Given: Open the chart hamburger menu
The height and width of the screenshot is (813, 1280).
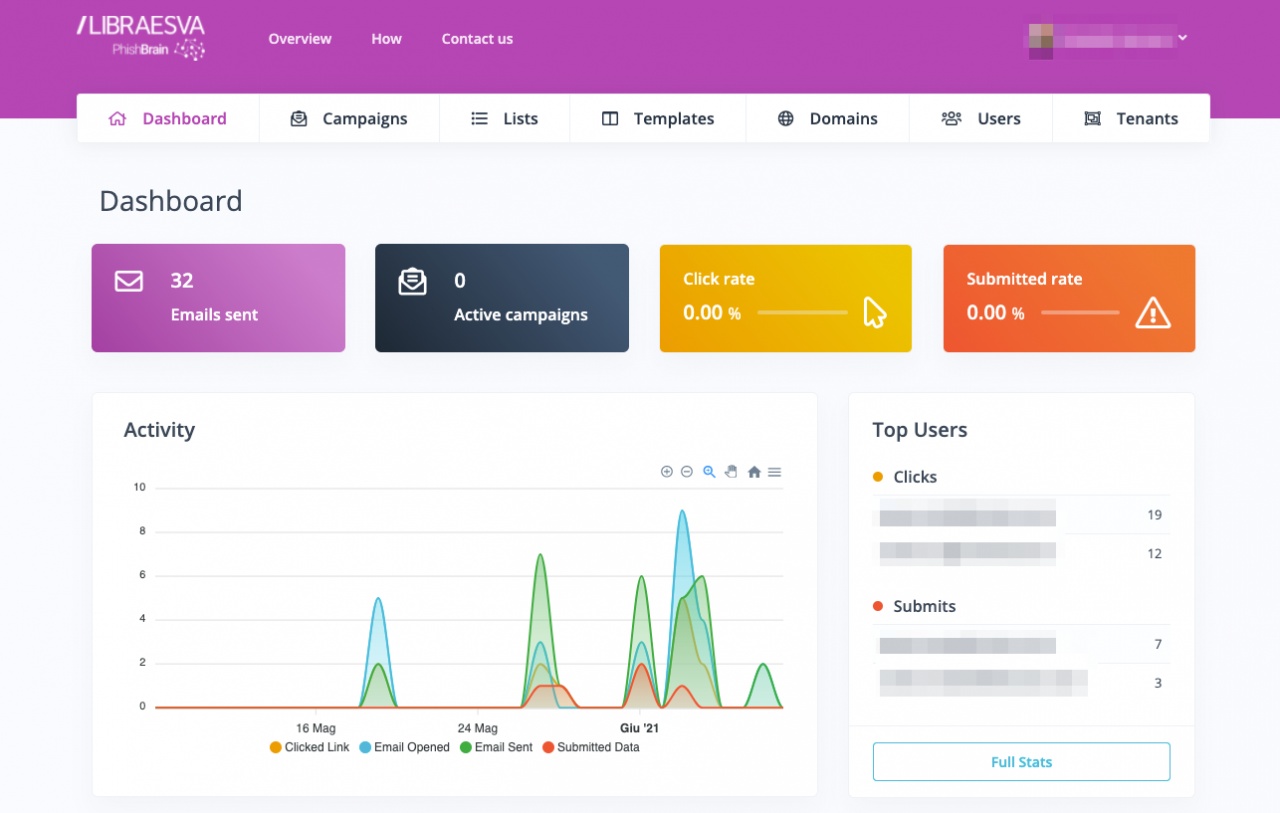Looking at the screenshot, I should (x=774, y=472).
